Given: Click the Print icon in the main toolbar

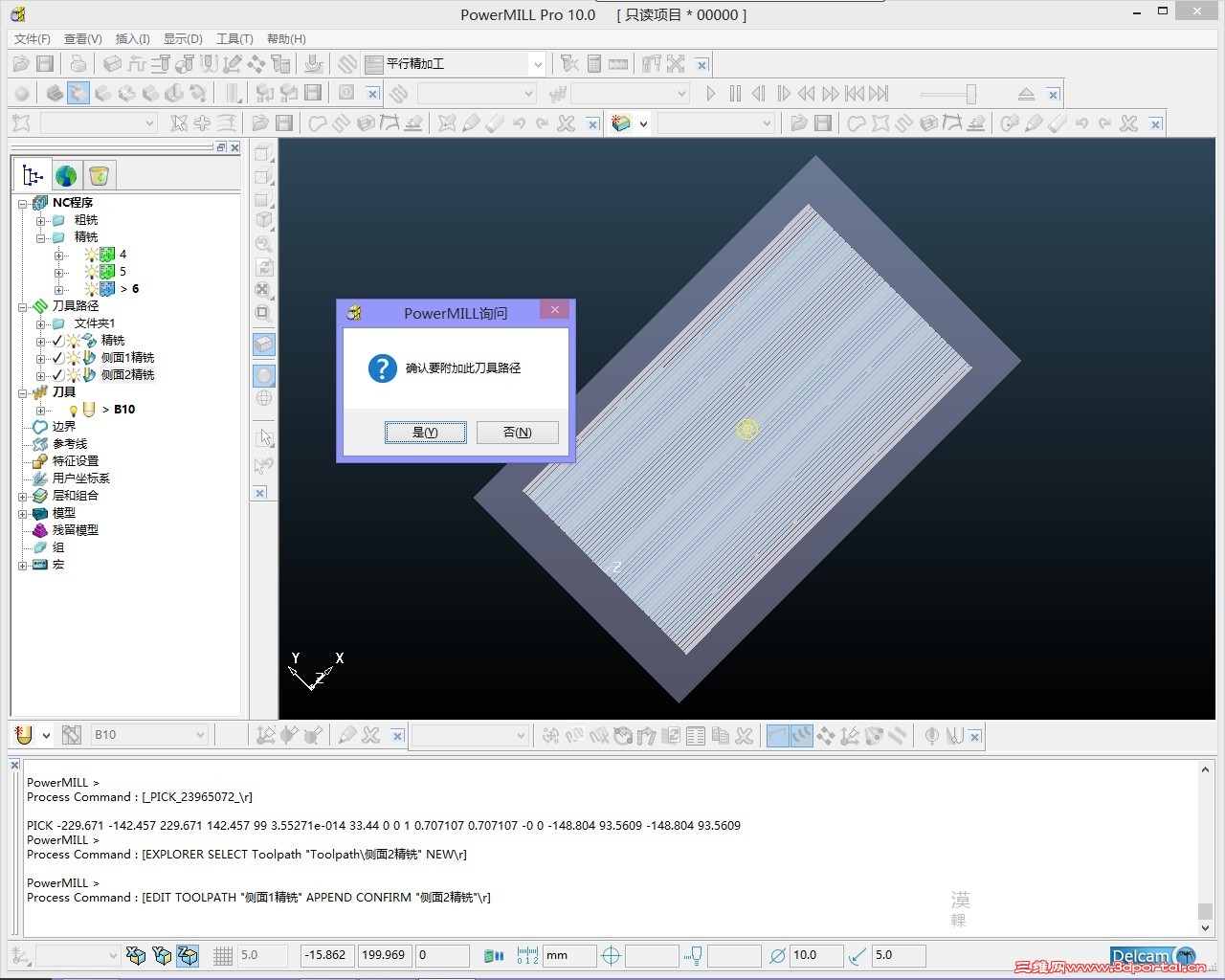Looking at the screenshot, I should (78, 64).
